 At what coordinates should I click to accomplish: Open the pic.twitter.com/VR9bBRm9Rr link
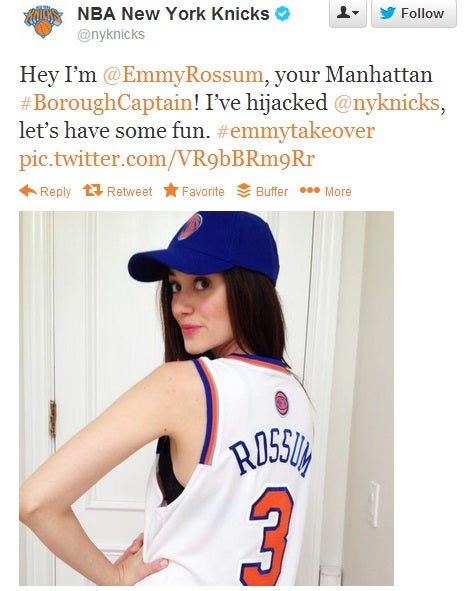point(167,159)
